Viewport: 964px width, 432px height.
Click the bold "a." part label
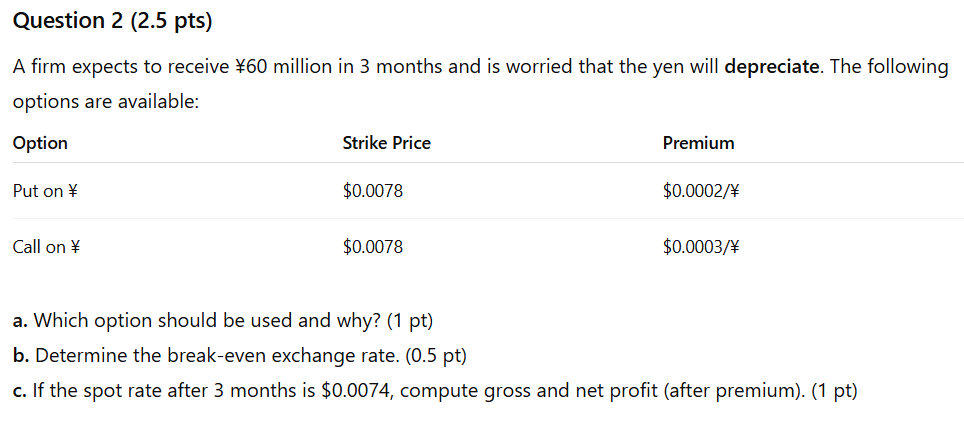[x=20, y=321]
